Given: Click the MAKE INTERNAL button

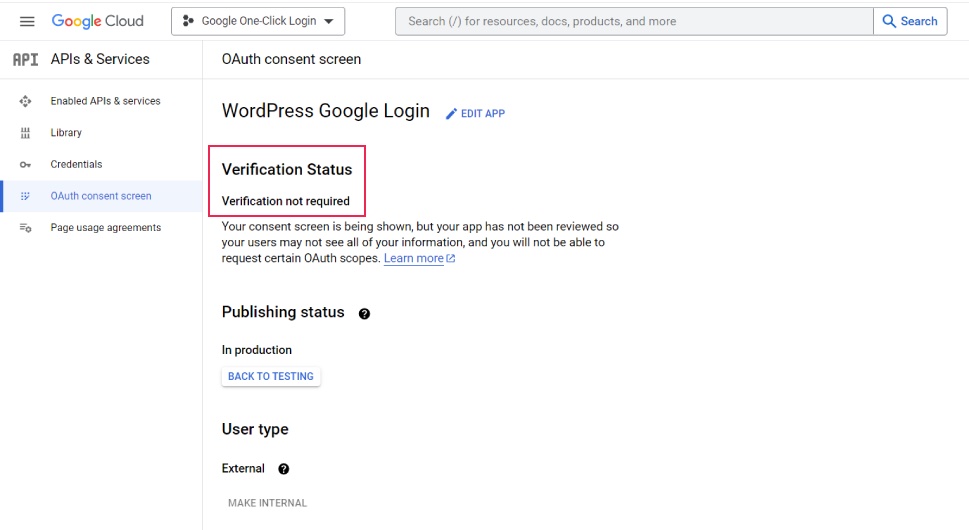Looking at the screenshot, I should click(x=268, y=503).
